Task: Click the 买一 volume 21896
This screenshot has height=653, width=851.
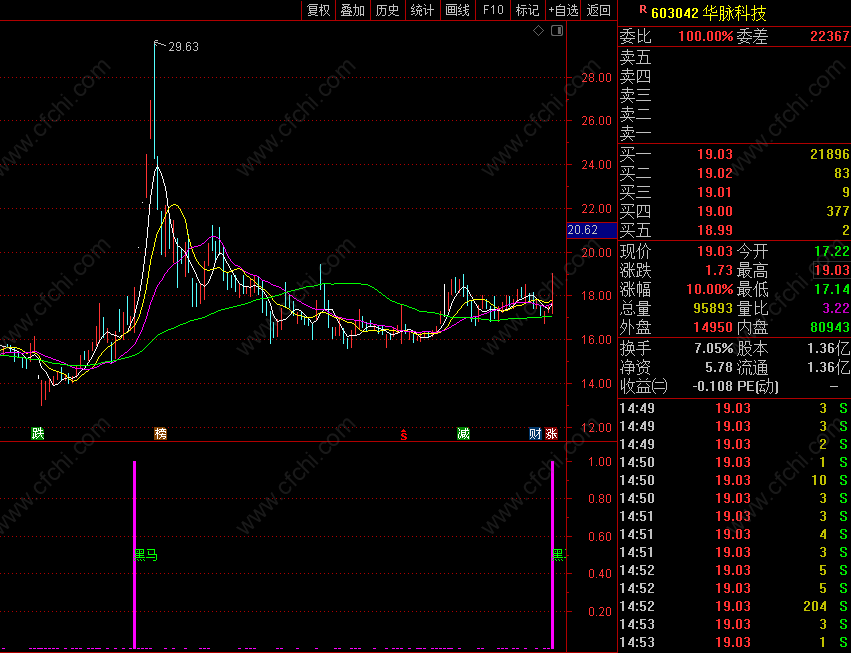Action: pyautogui.click(x=830, y=154)
